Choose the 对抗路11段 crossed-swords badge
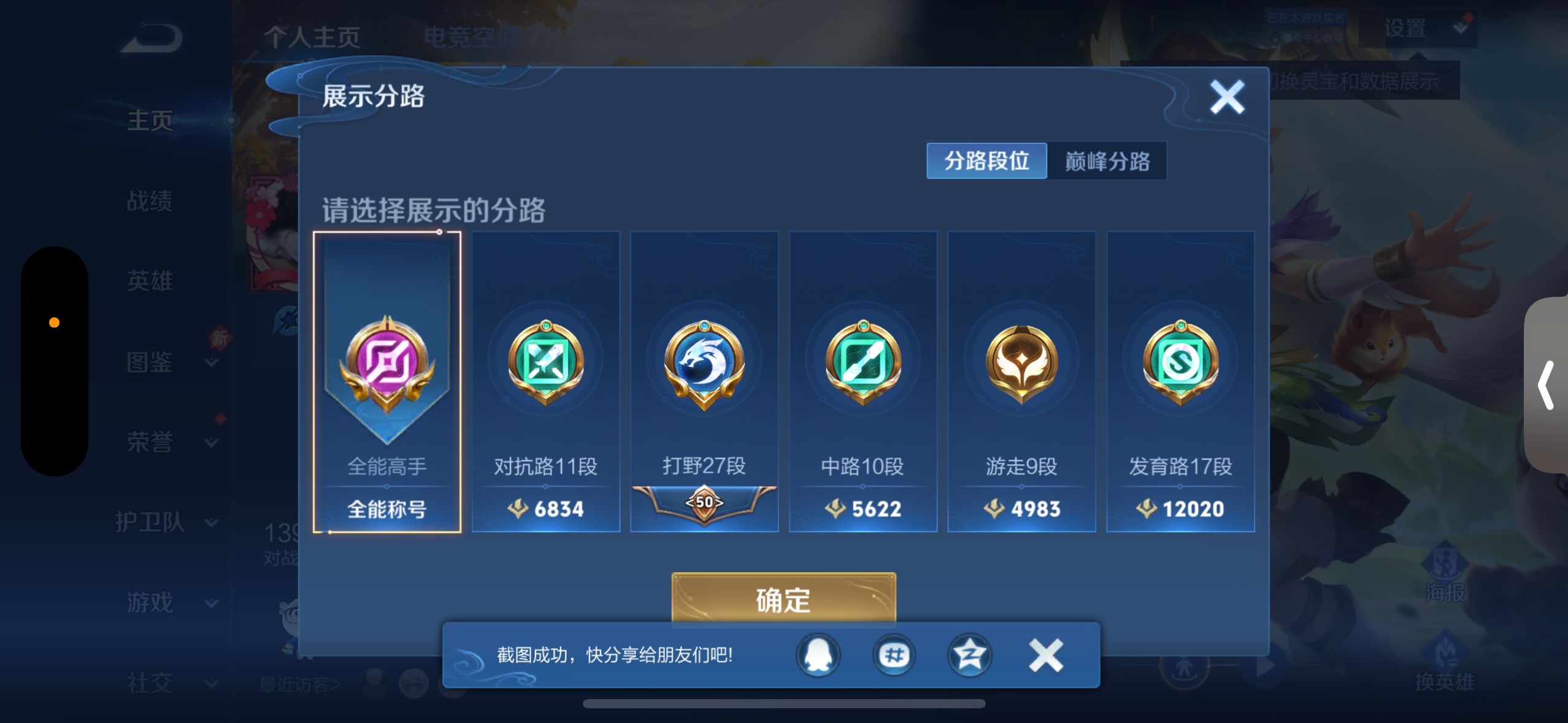The image size is (1568, 723). 545,362
